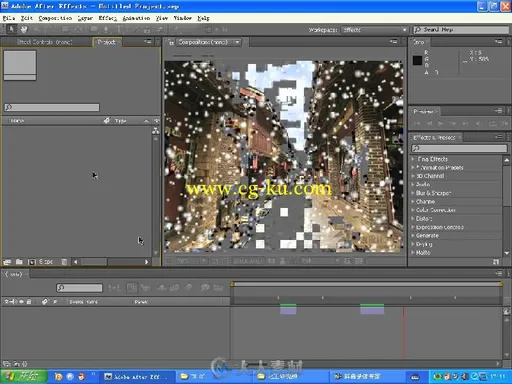Expand the Animation Presets category
512x384 pixels.
click(x=413, y=167)
